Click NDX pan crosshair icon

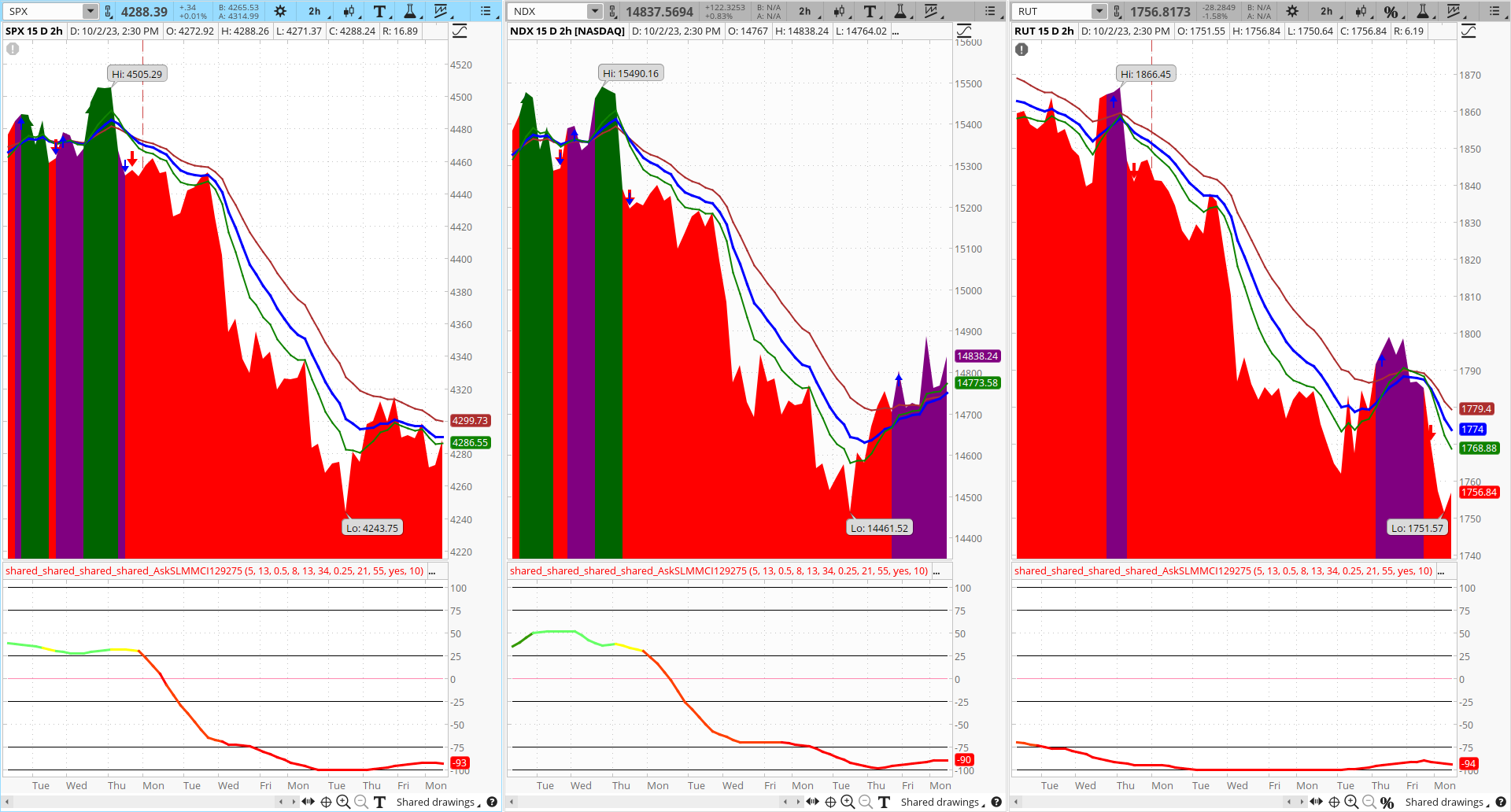pos(830,803)
